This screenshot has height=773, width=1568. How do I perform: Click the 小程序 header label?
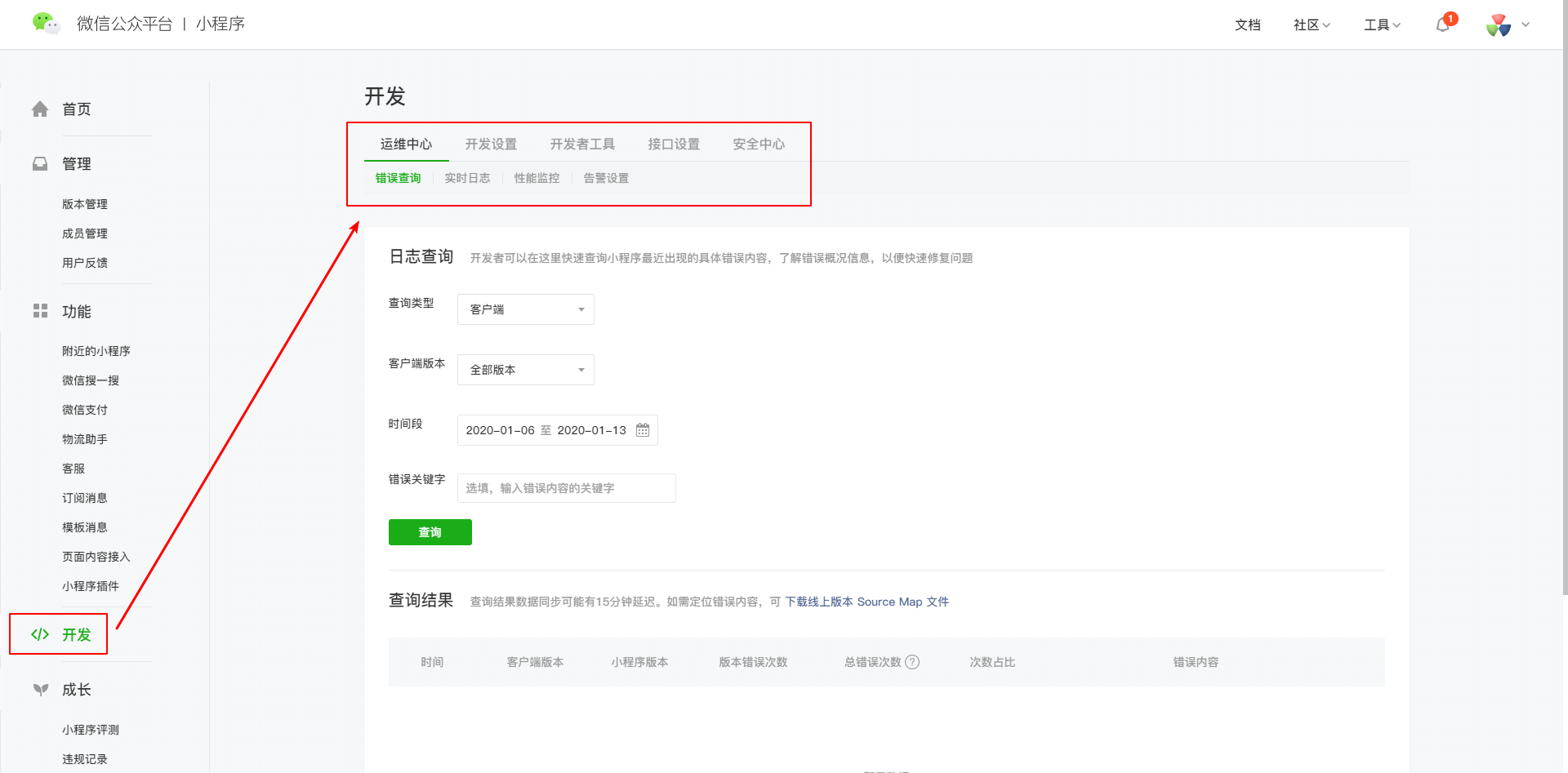pyautogui.click(x=220, y=24)
